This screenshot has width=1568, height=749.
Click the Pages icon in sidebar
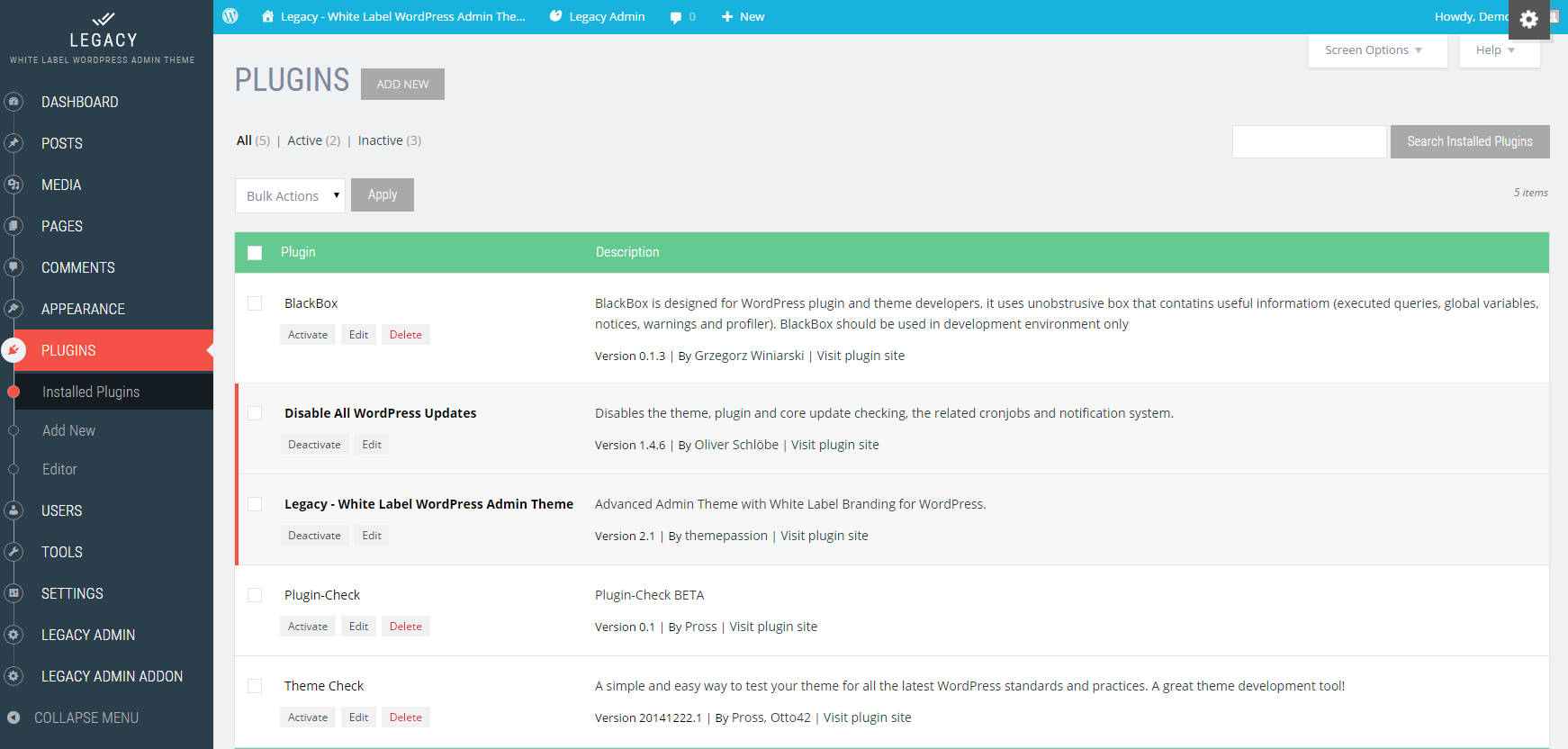[14, 226]
